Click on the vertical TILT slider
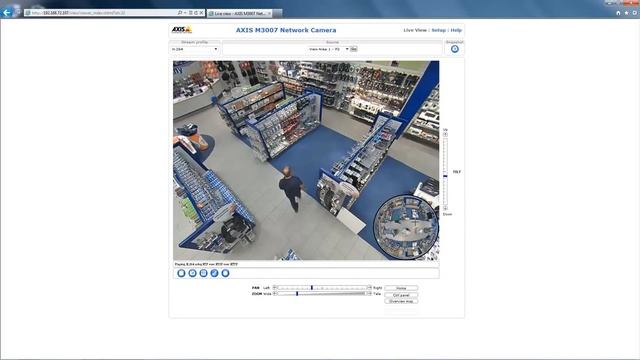The width and height of the screenshot is (640, 360). click(x=445, y=171)
